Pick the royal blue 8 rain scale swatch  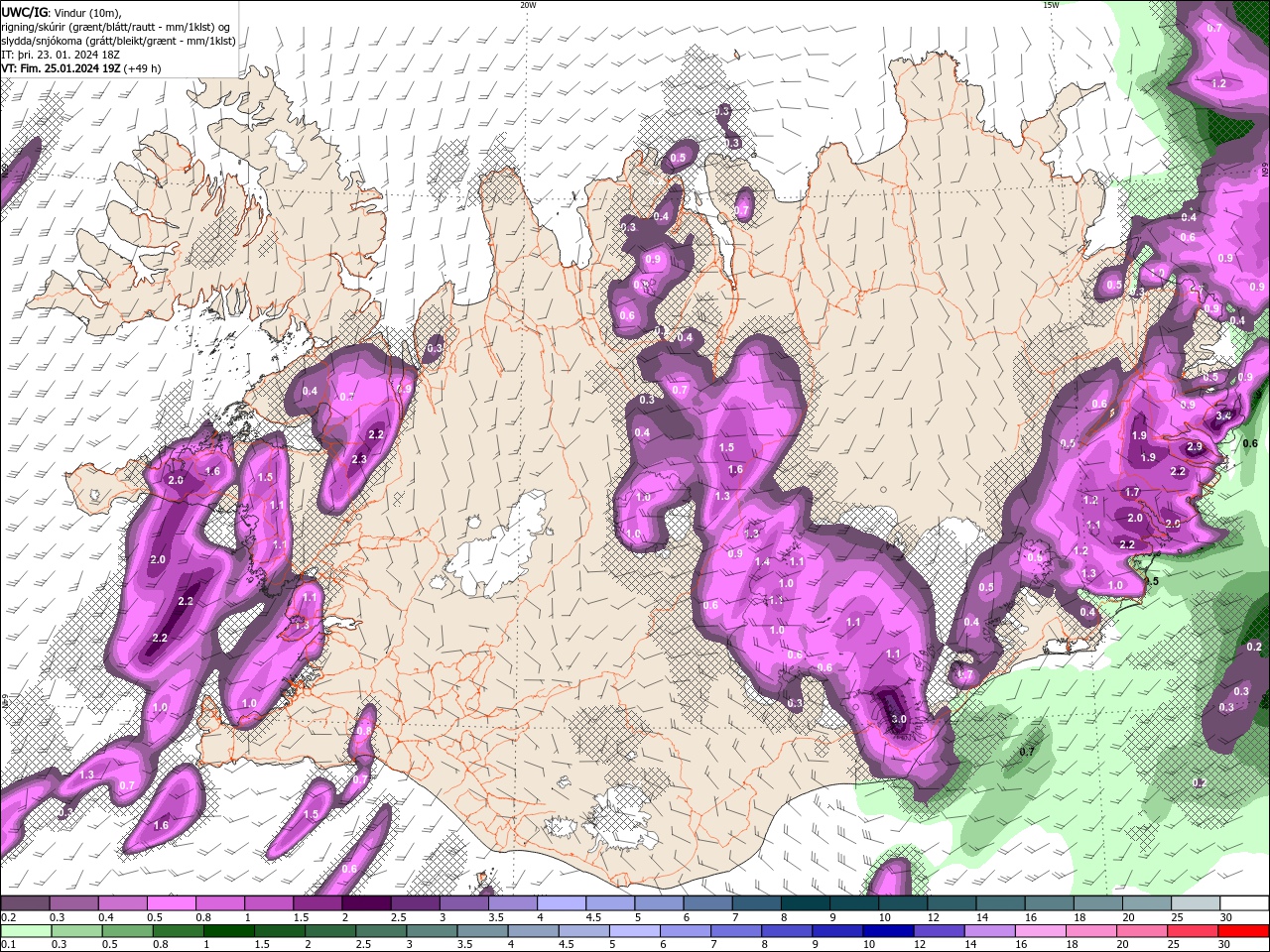point(787,931)
